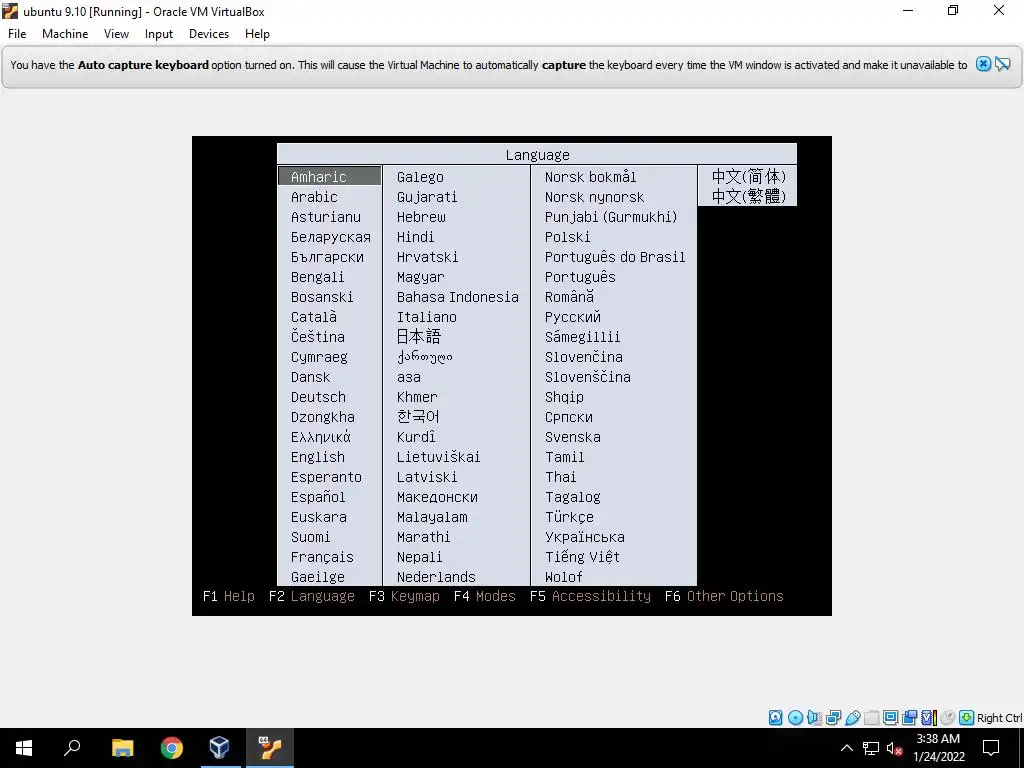Click the VirtualBox window title icon
1024x768 pixels.
pos(10,11)
